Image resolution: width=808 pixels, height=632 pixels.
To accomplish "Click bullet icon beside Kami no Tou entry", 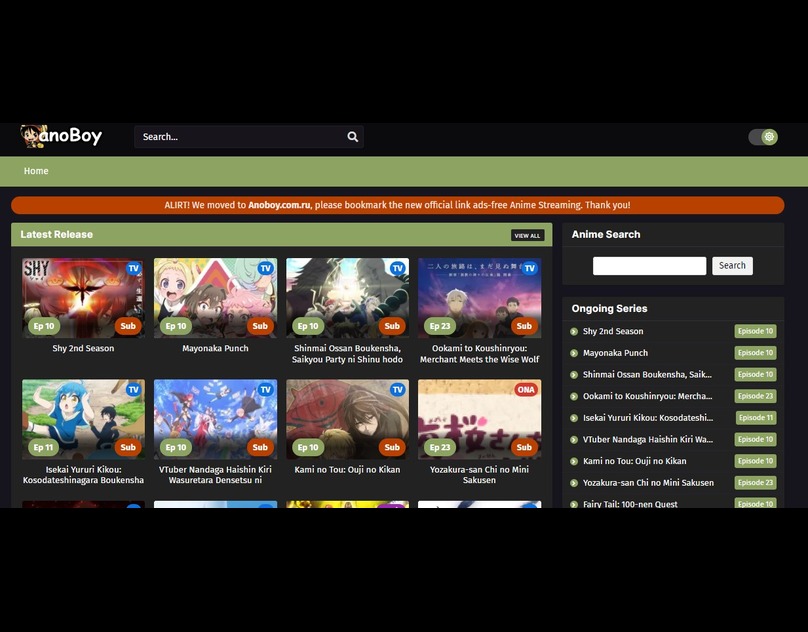I will 574,461.
